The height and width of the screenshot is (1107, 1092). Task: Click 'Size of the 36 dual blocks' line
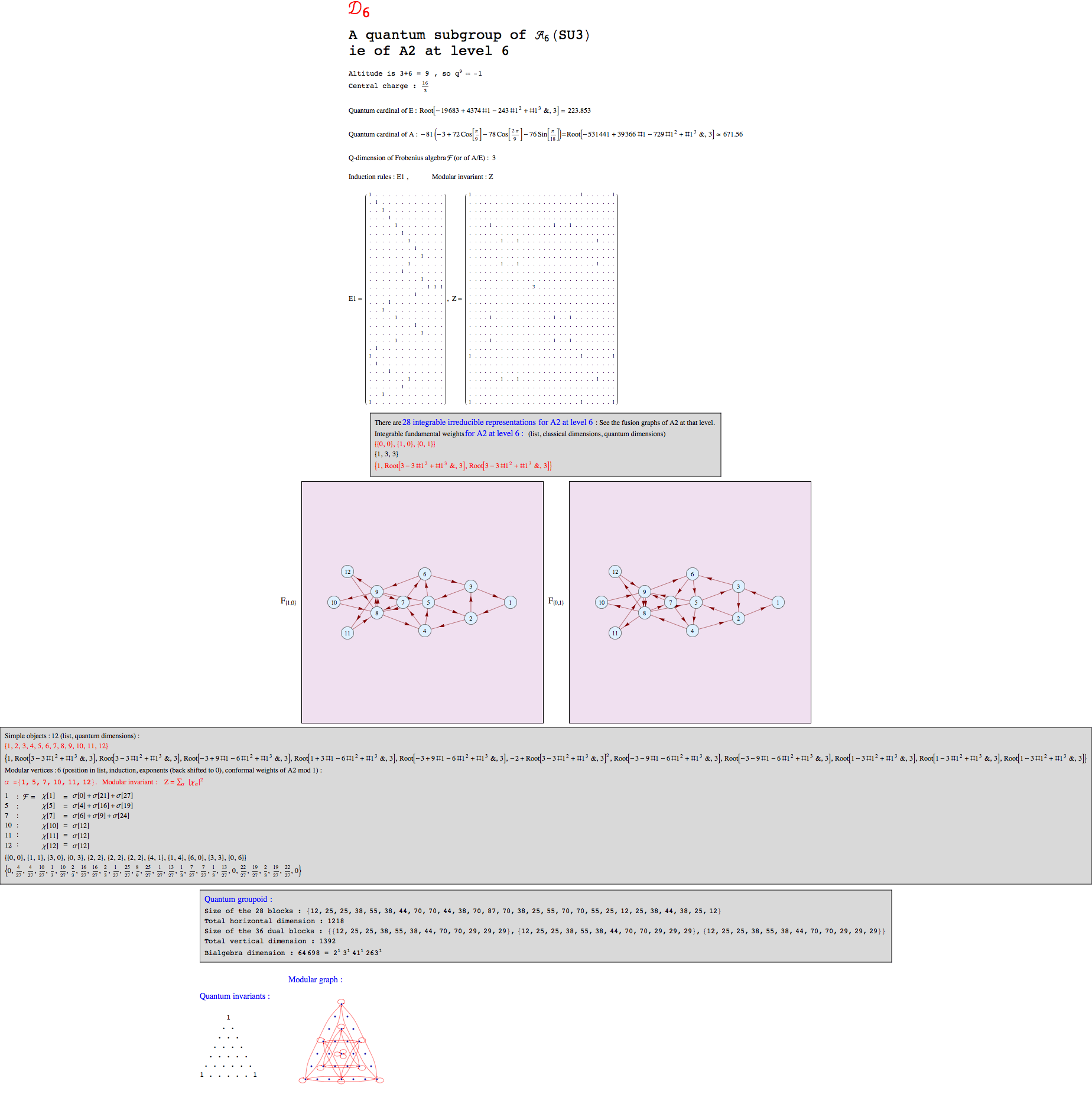coord(545,931)
